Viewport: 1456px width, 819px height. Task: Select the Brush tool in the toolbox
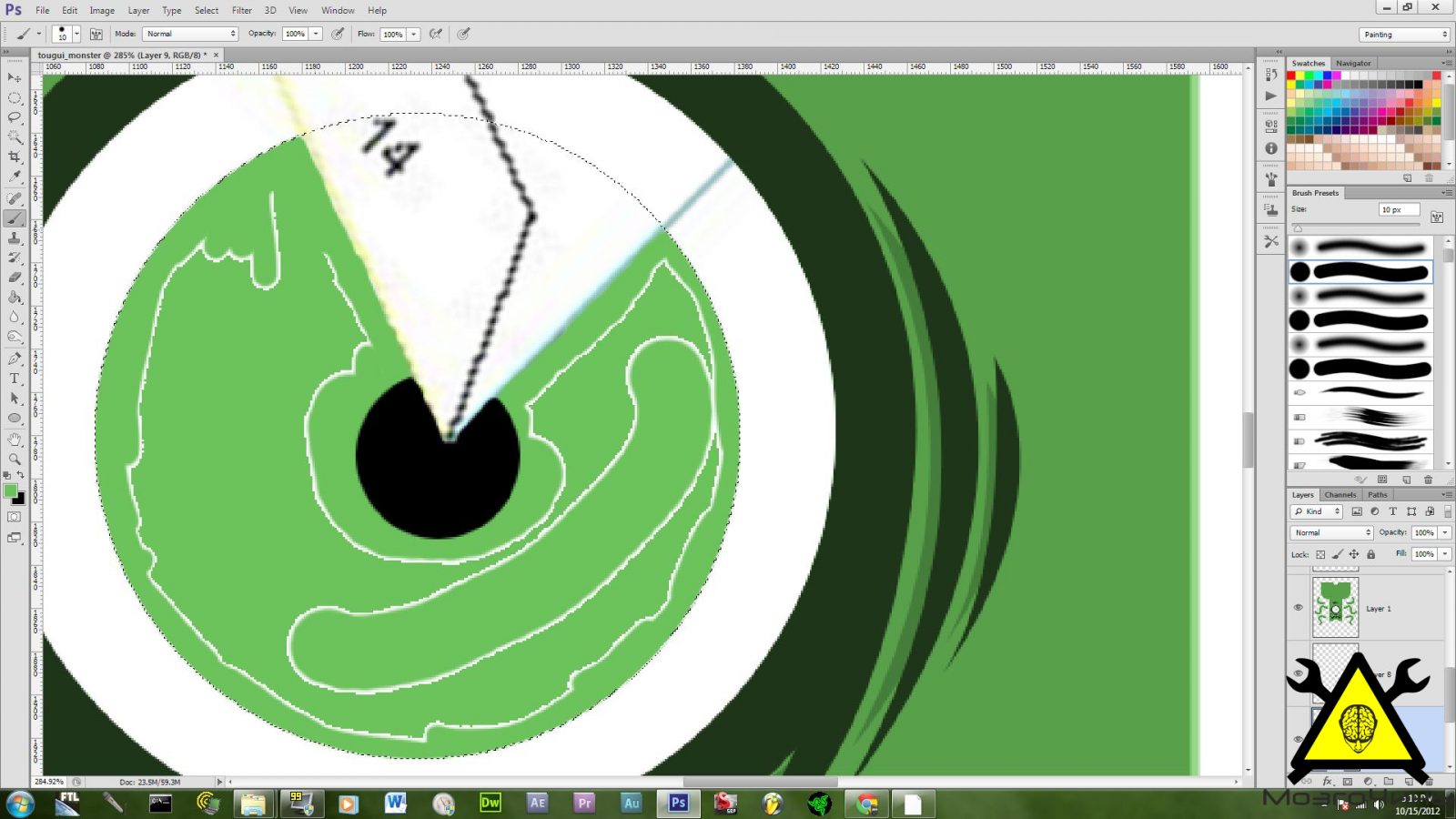[15, 218]
